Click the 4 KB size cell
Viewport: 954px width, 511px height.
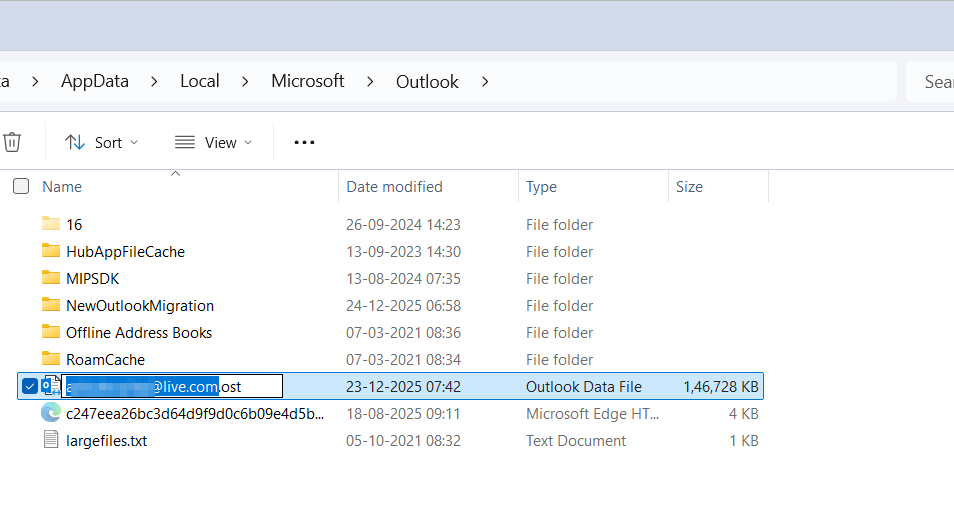point(743,414)
